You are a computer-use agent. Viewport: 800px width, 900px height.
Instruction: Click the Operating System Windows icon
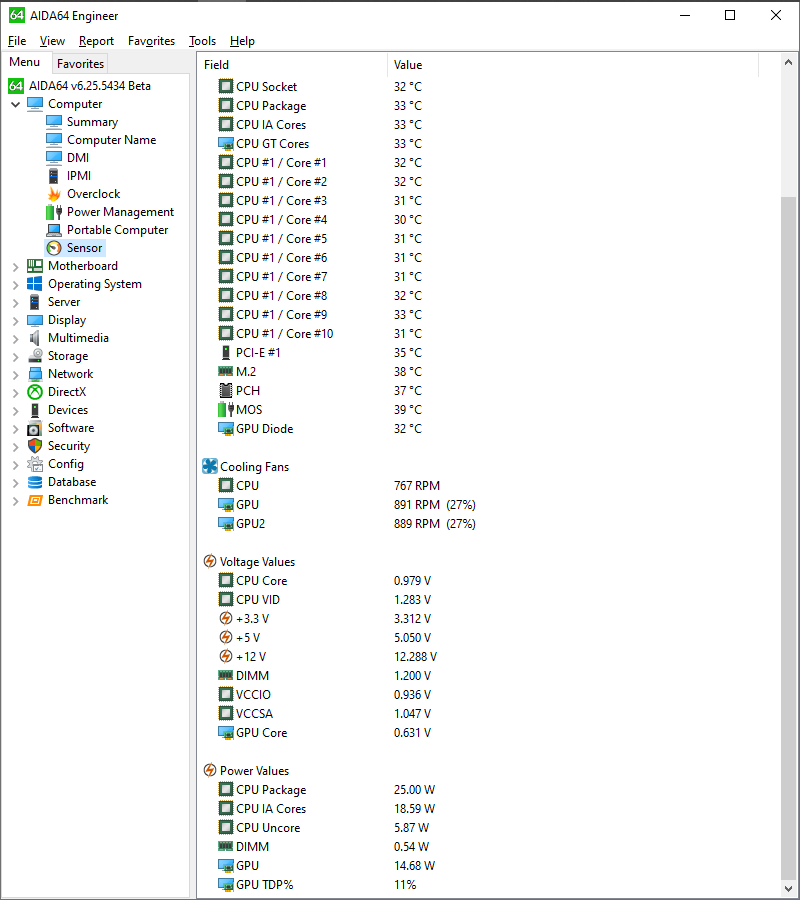35,284
